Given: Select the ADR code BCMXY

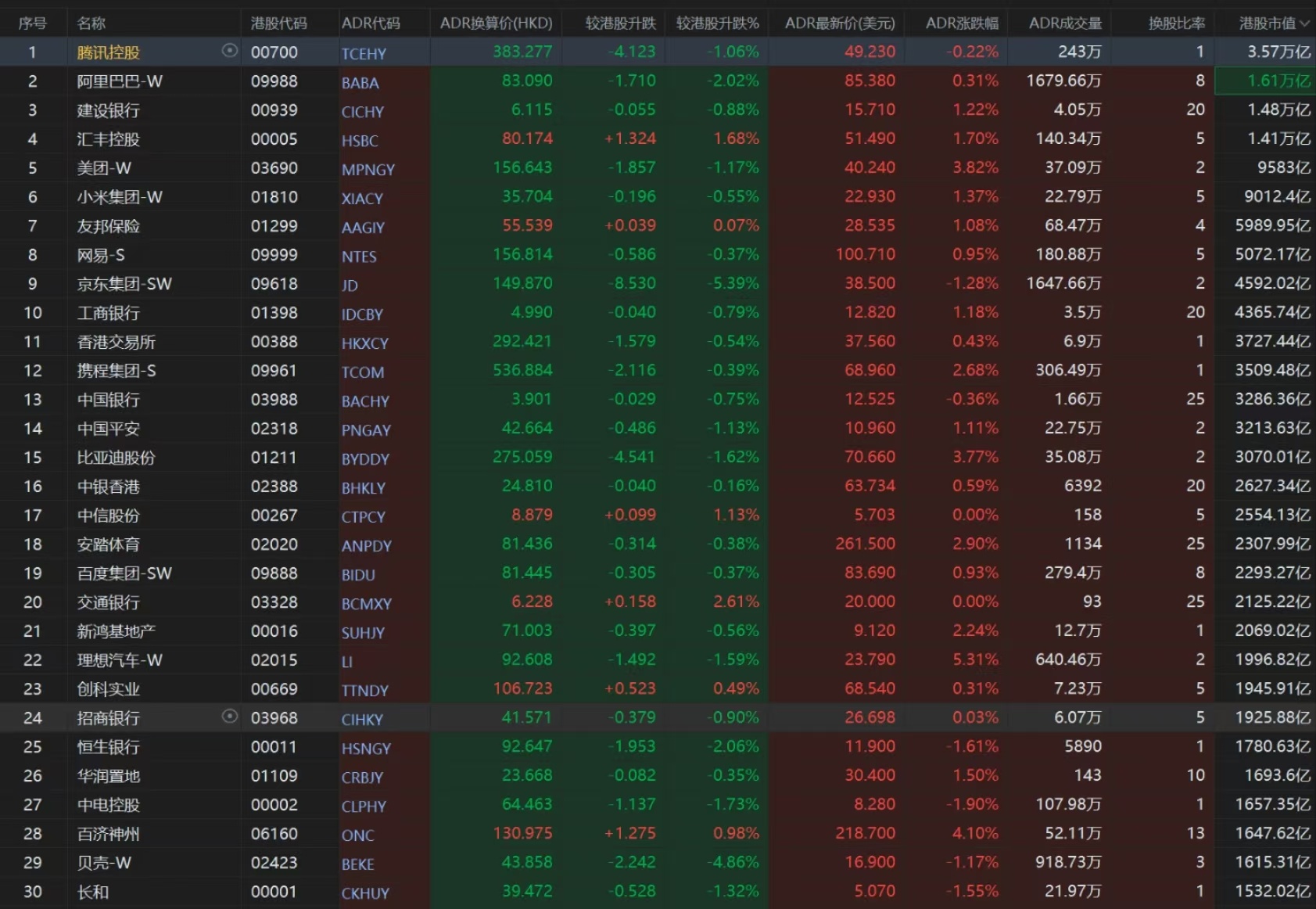Looking at the screenshot, I should point(367,604).
